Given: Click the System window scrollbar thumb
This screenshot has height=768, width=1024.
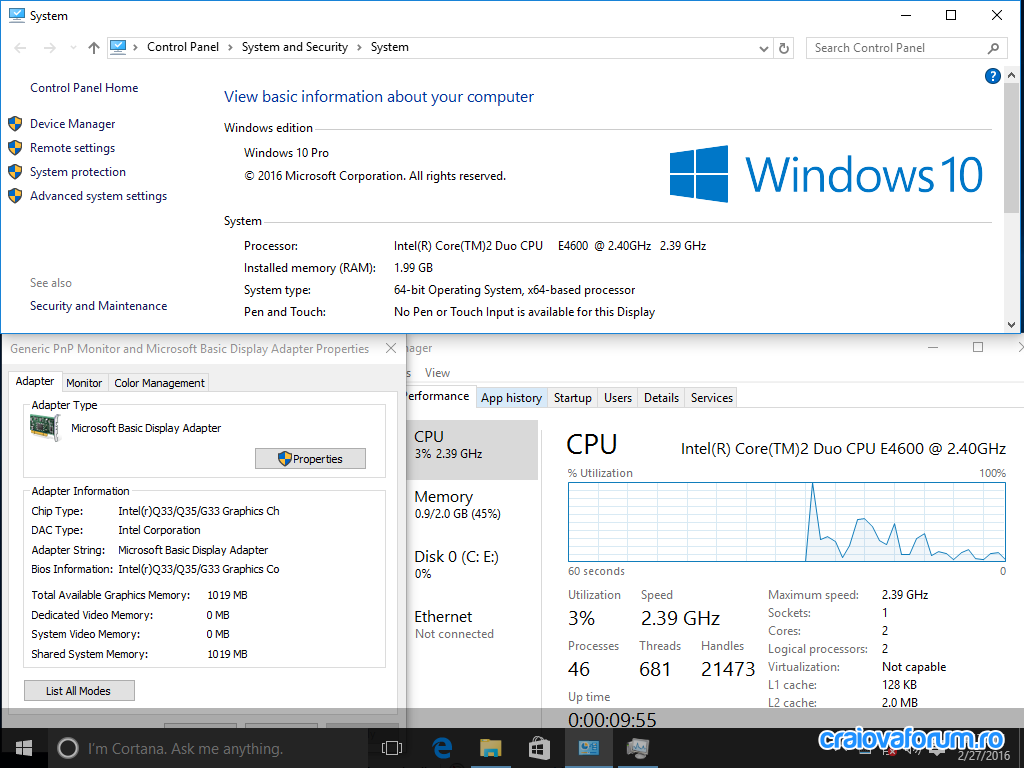Looking at the screenshot, I should pos(1011,148).
